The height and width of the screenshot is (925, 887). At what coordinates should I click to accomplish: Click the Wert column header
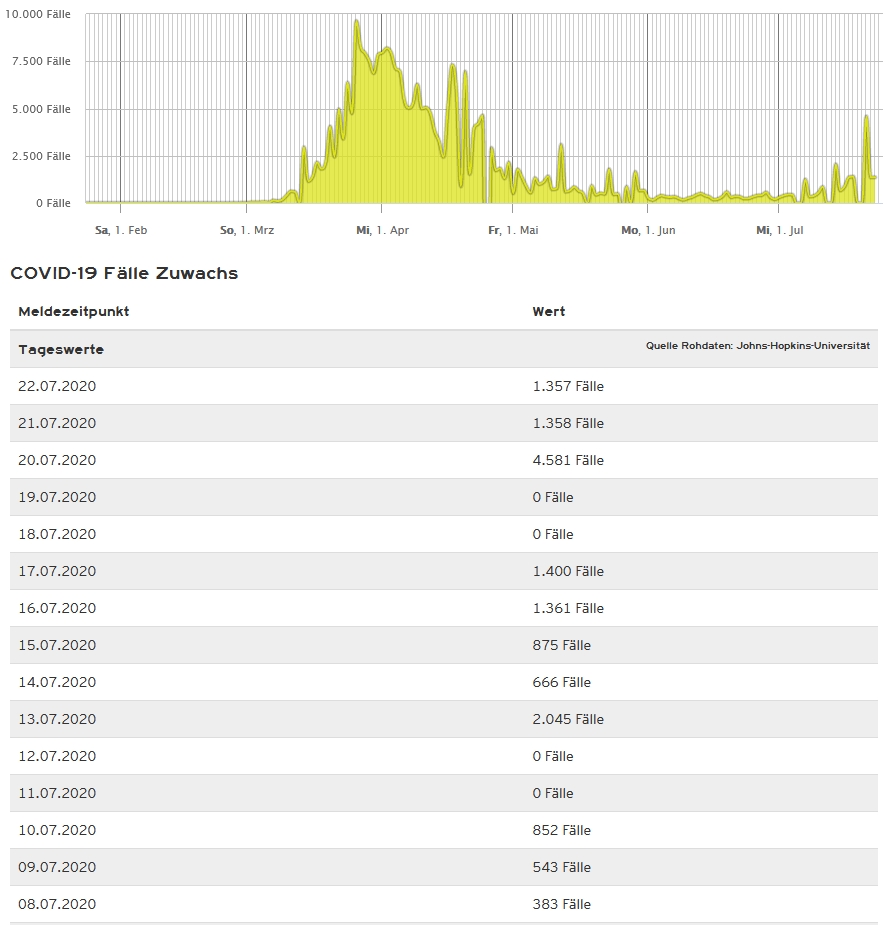pos(549,311)
